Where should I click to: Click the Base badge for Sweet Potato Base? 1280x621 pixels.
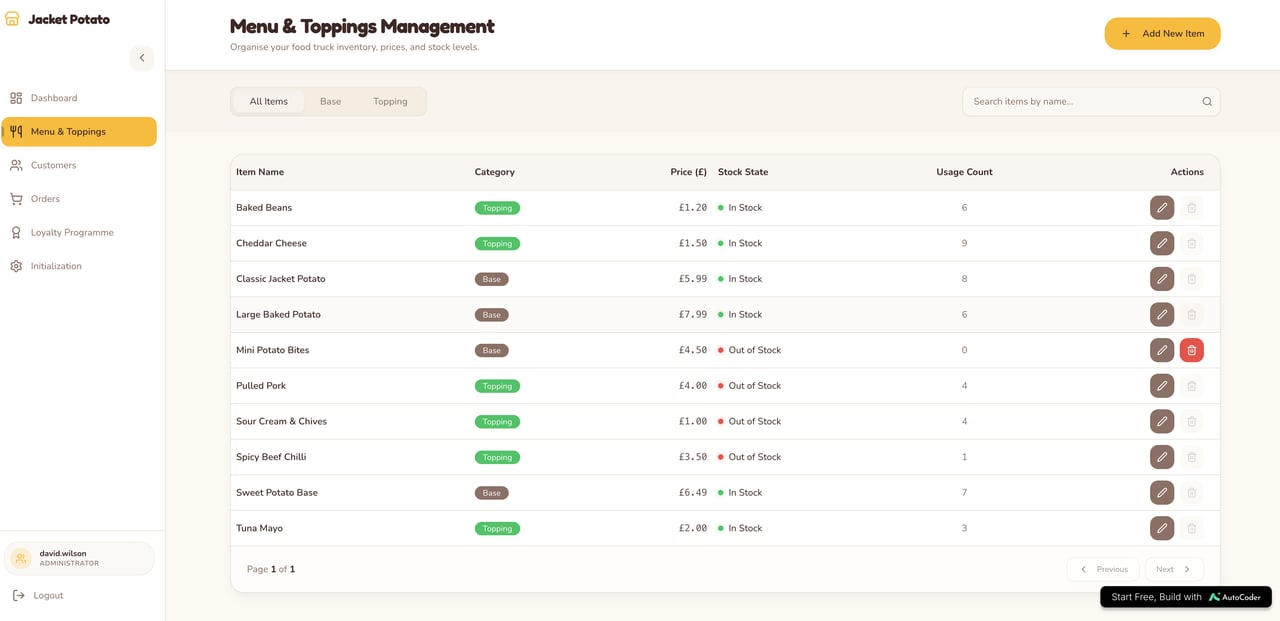491,493
